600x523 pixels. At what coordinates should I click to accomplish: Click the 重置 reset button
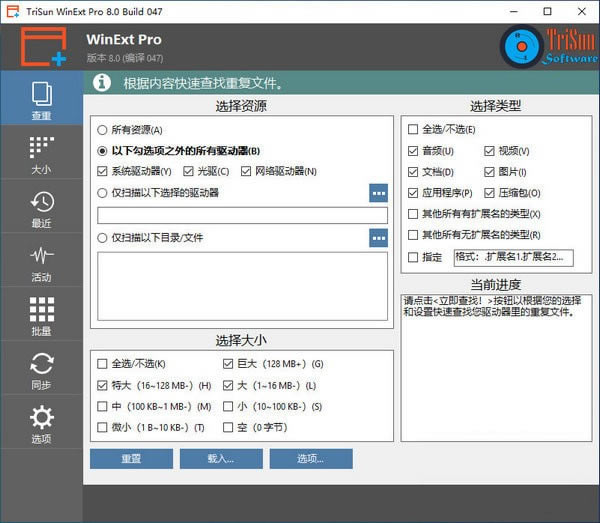pyautogui.click(x=131, y=459)
